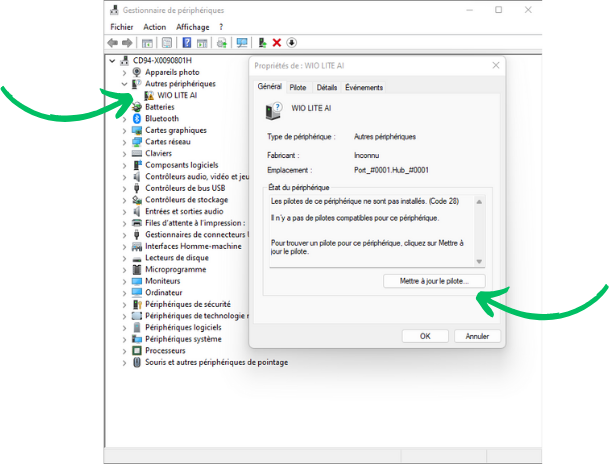The height and width of the screenshot is (464, 610).
Task: Click the Contrôleurs de bus USB icon
Action: [x=137, y=188]
